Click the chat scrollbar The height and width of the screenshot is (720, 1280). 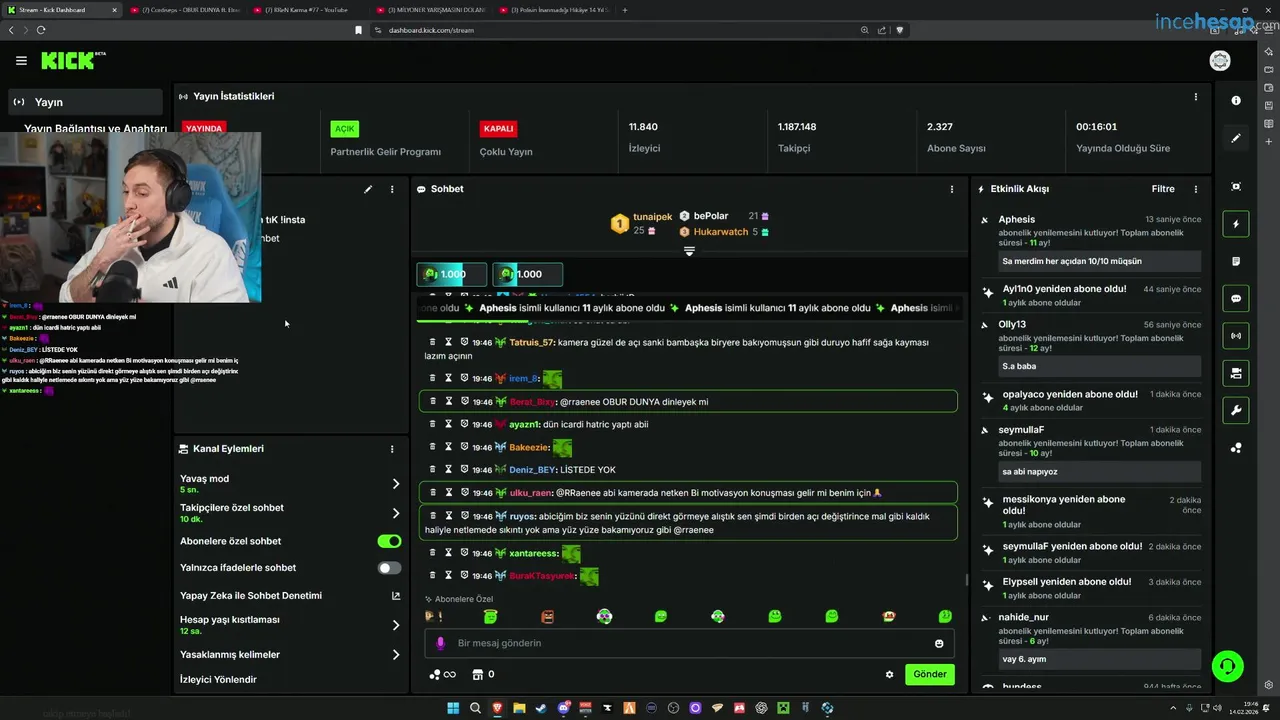(x=965, y=580)
